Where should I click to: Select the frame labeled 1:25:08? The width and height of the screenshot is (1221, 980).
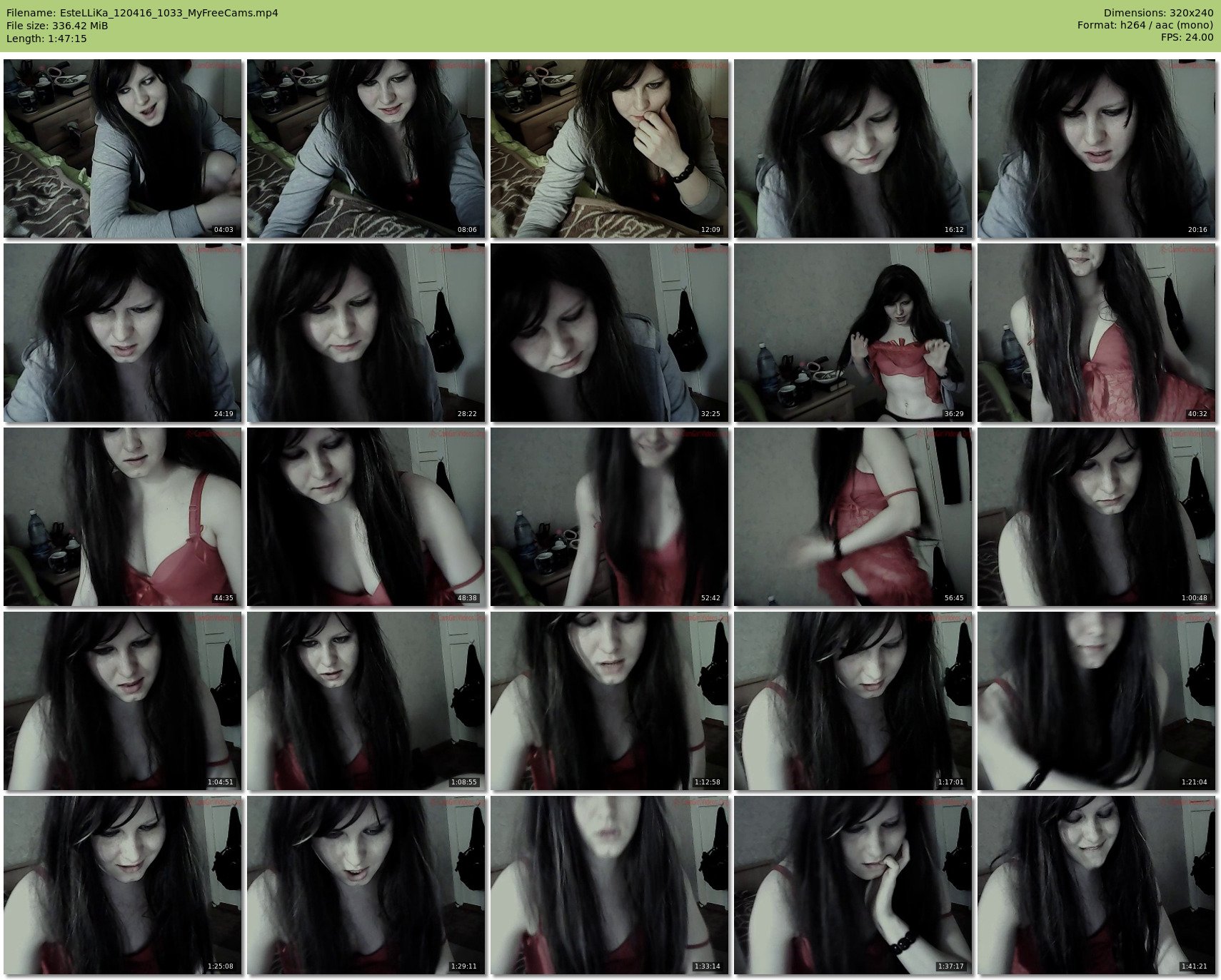(x=122, y=885)
